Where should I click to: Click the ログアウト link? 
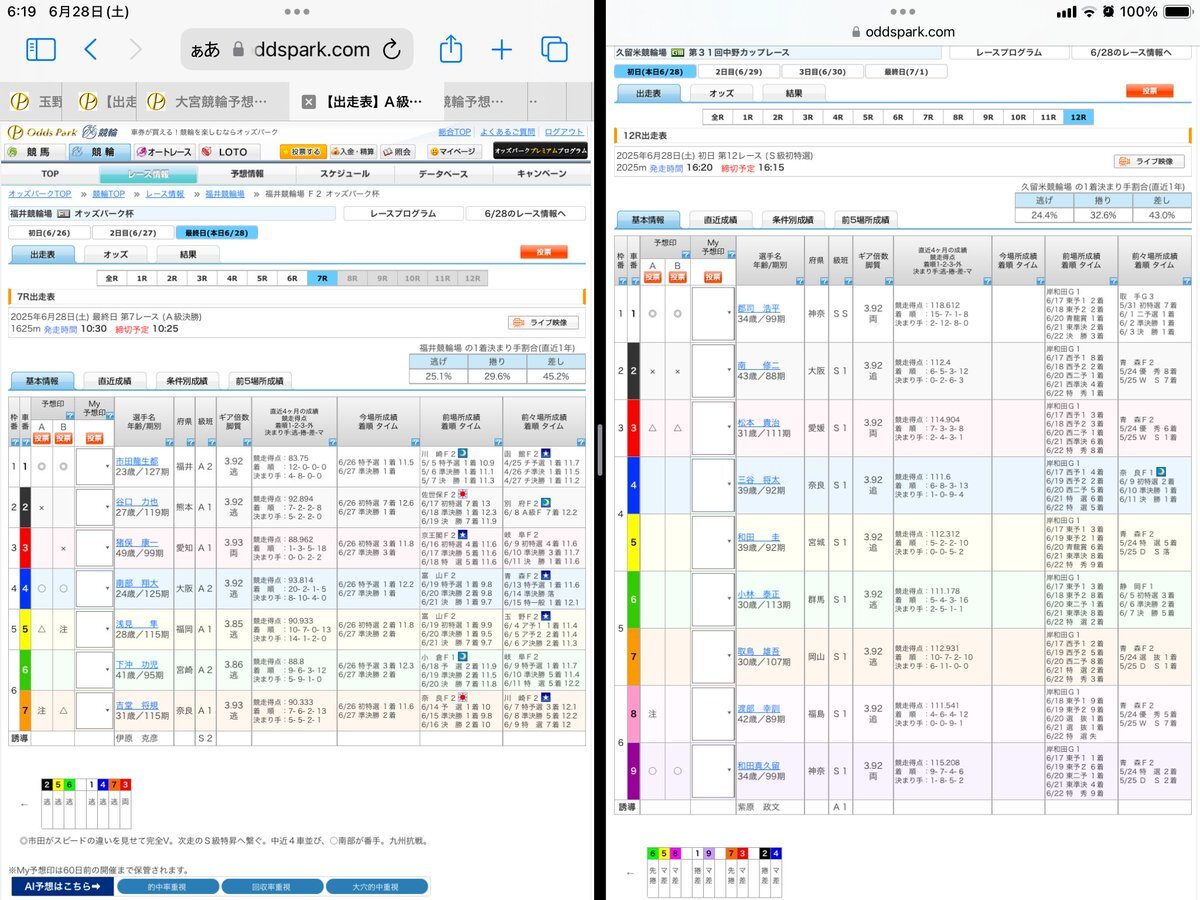564,132
